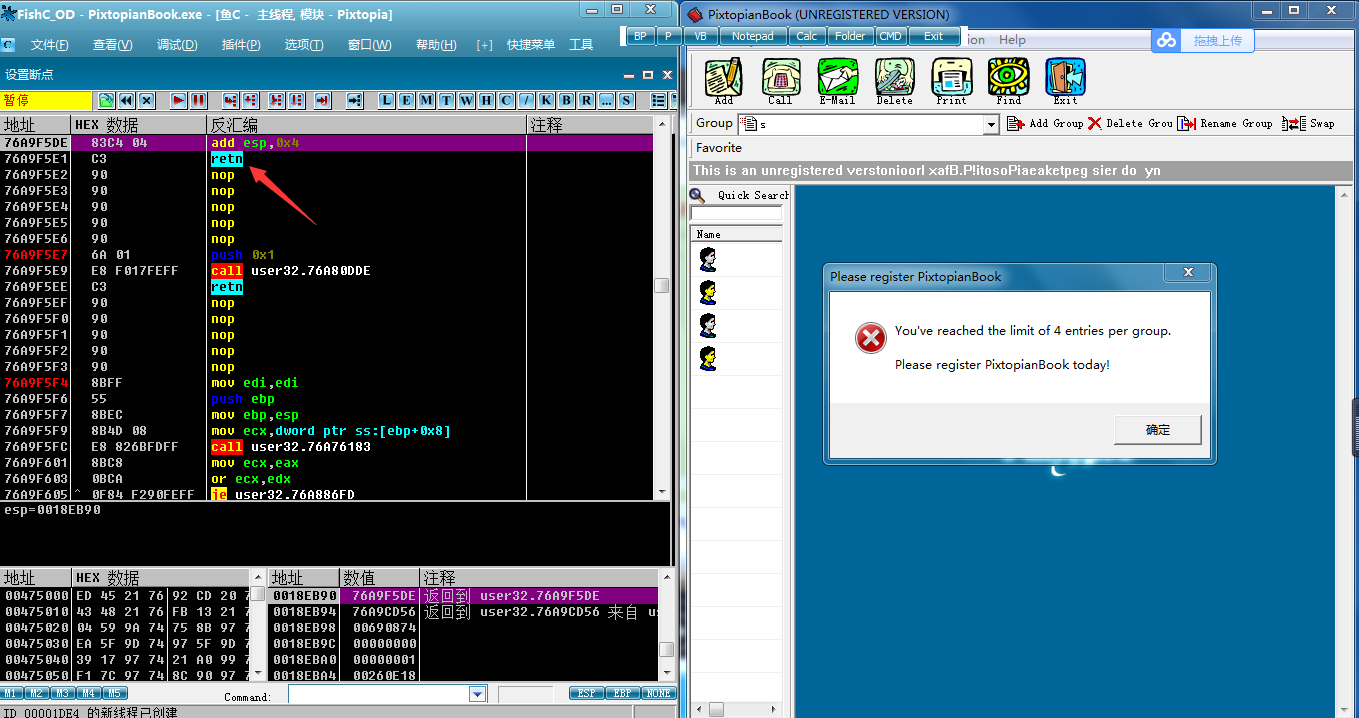Click the E (executable modules) button
The height and width of the screenshot is (718, 1359).
coord(407,100)
